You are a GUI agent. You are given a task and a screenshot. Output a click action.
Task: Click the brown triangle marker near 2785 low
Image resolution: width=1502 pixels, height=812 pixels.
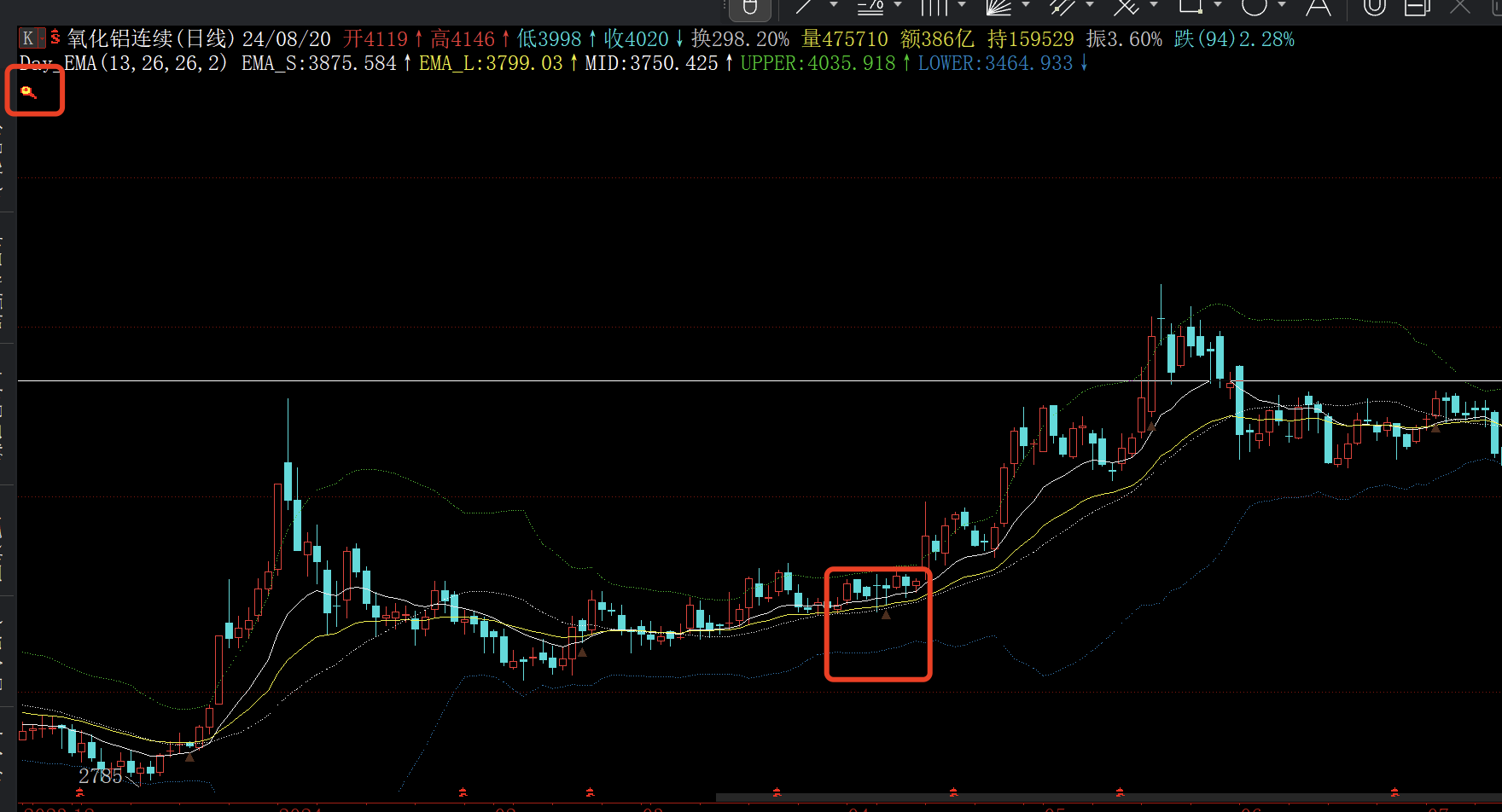[189, 757]
